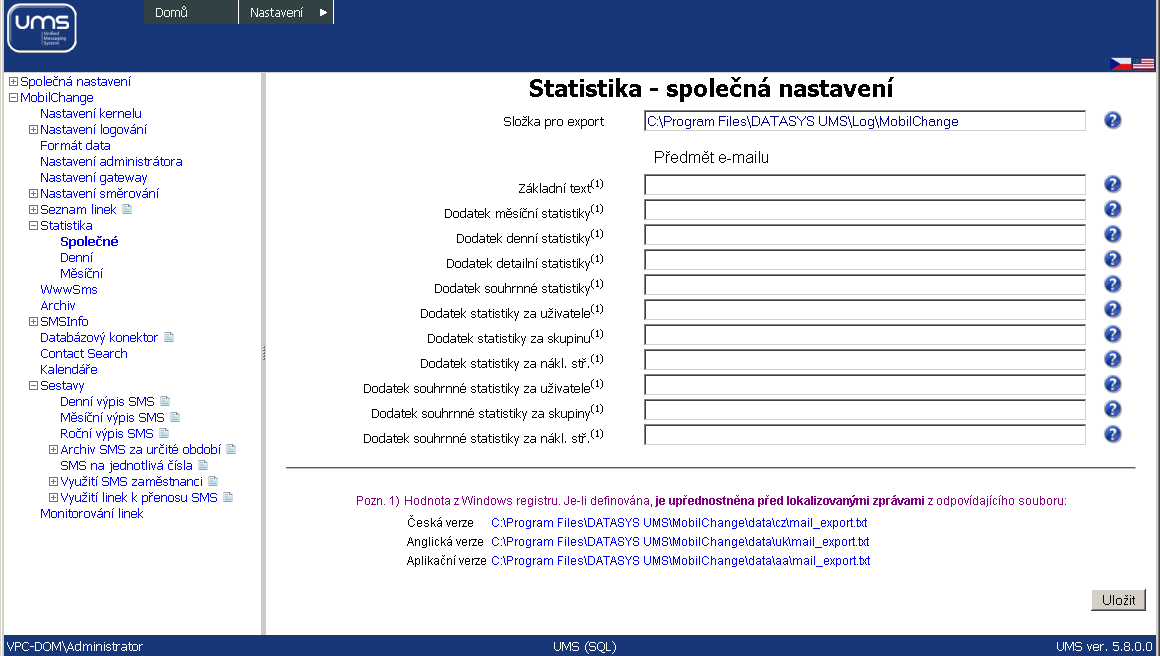This screenshot has height=656, width=1160.
Task: Save settings with the Uložit button
Action: (1118, 600)
